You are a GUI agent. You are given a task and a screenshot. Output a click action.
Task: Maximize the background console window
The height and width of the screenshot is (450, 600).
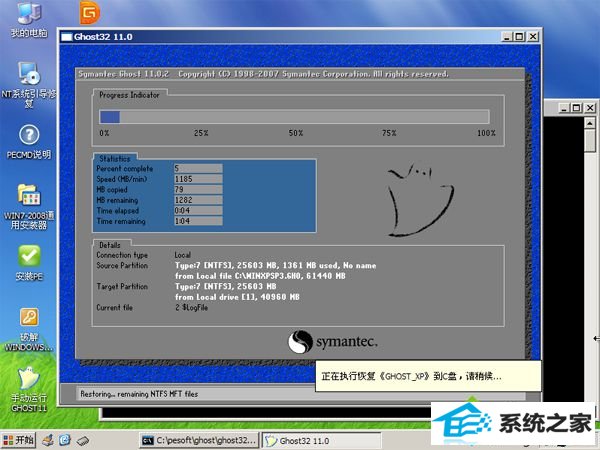coord(577,108)
